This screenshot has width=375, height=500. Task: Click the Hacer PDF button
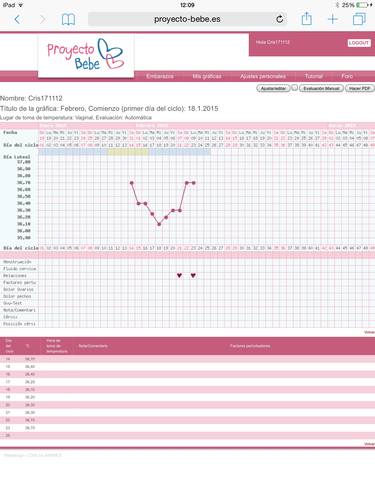[360, 88]
